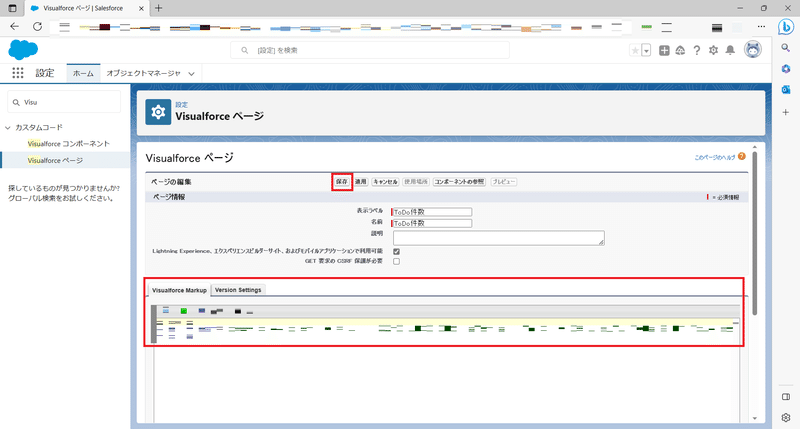800x429 pixels.
Task: Click the 説明 text area
Action: click(498, 238)
